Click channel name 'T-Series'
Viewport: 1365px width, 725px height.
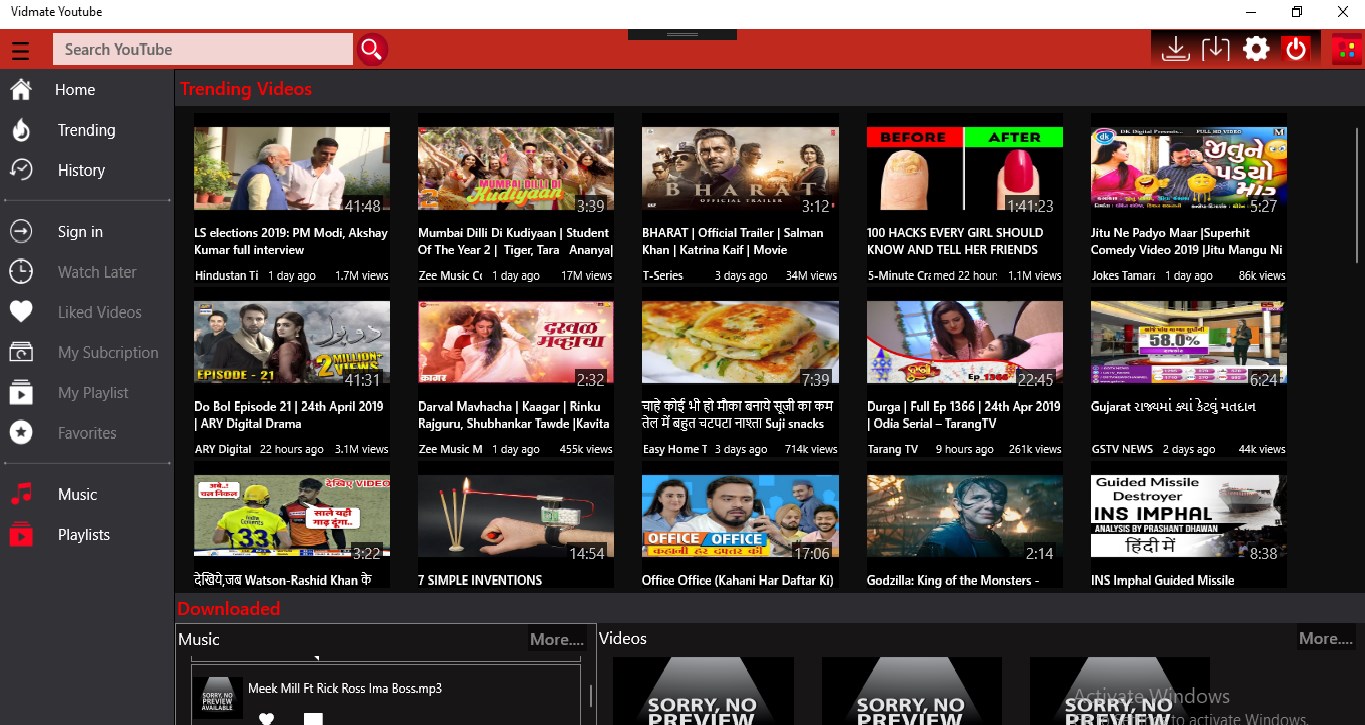pyautogui.click(x=663, y=275)
